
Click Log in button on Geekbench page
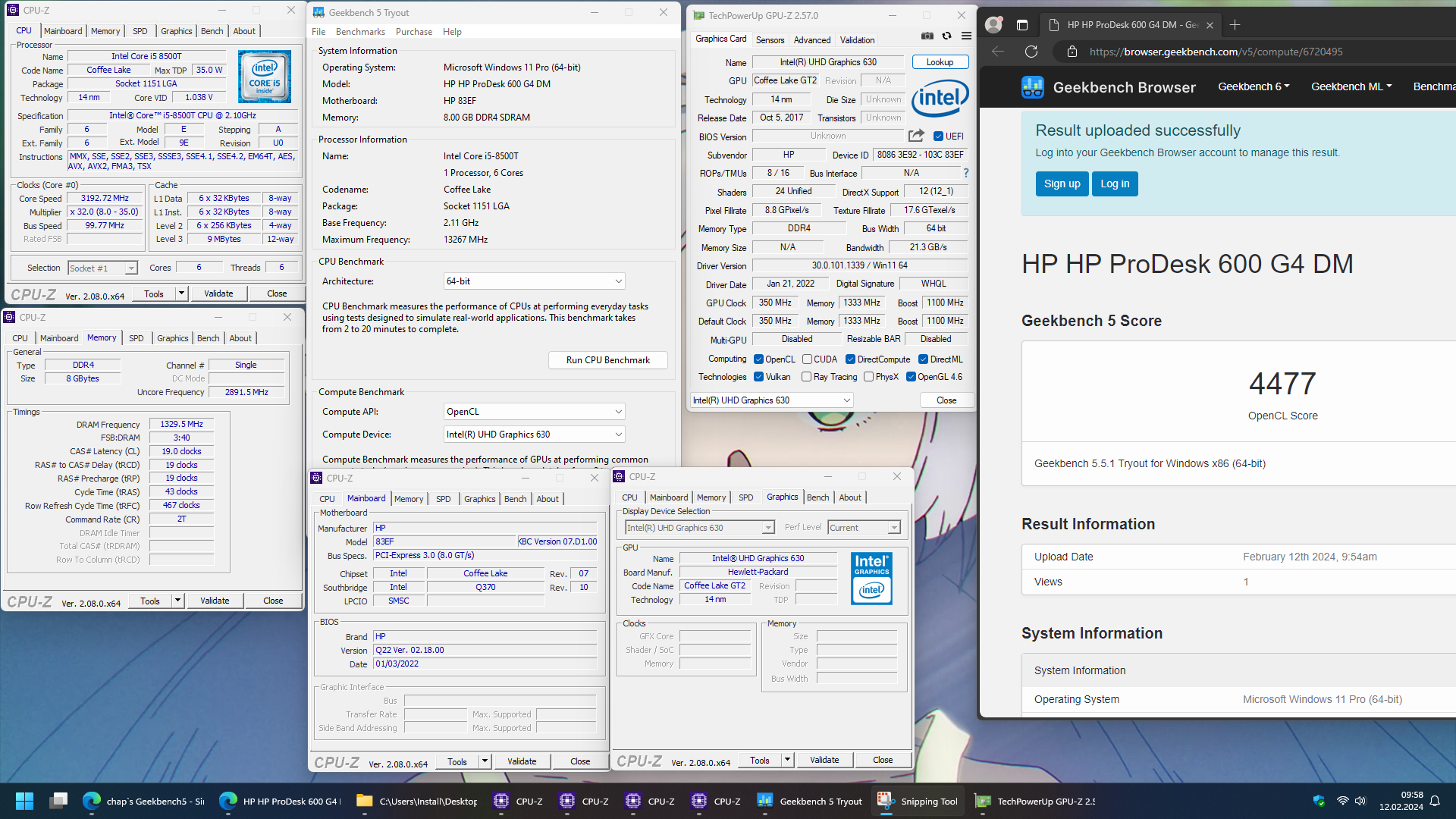pyautogui.click(x=1115, y=184)
